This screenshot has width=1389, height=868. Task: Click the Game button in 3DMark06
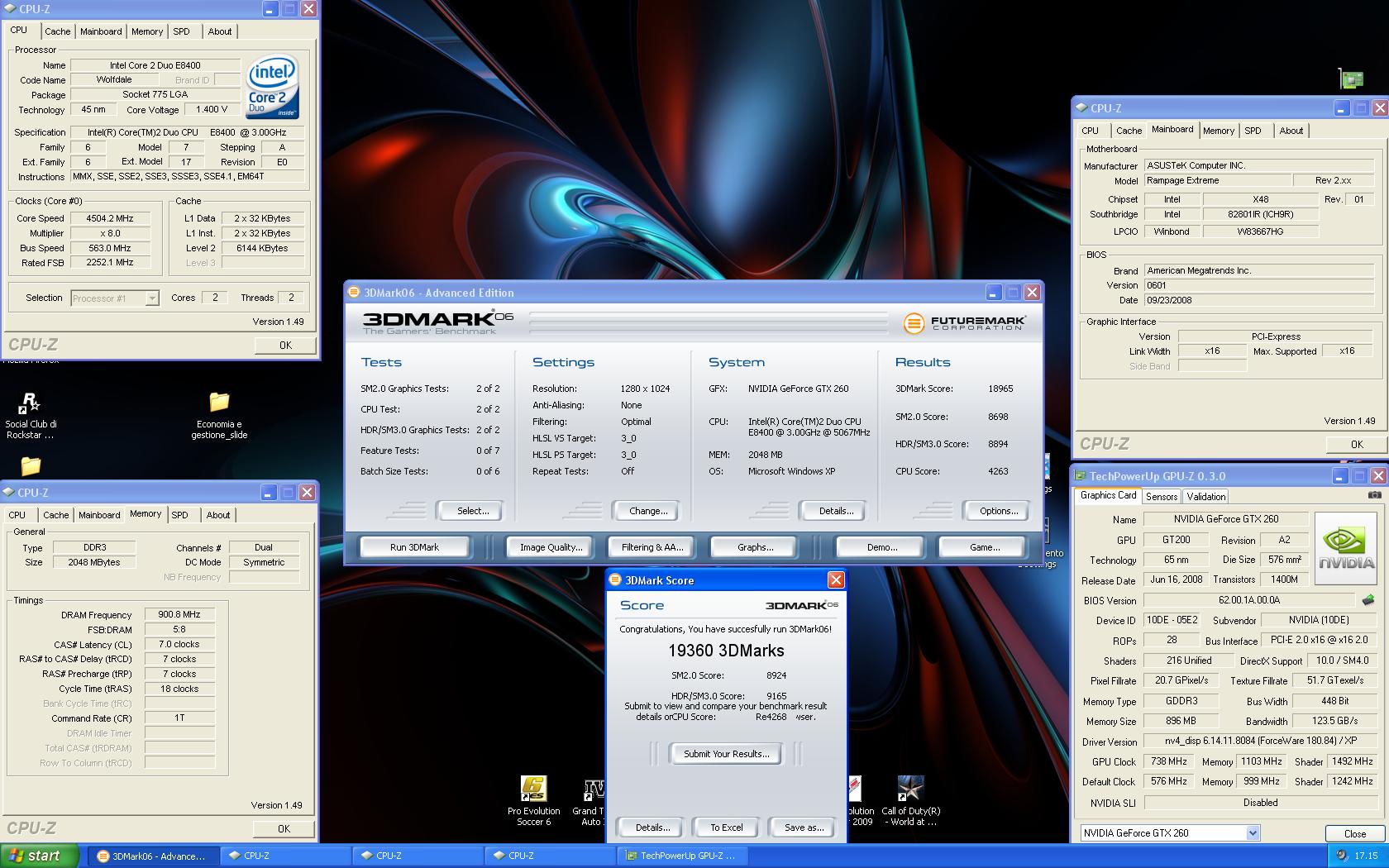[x=984, y=547]
